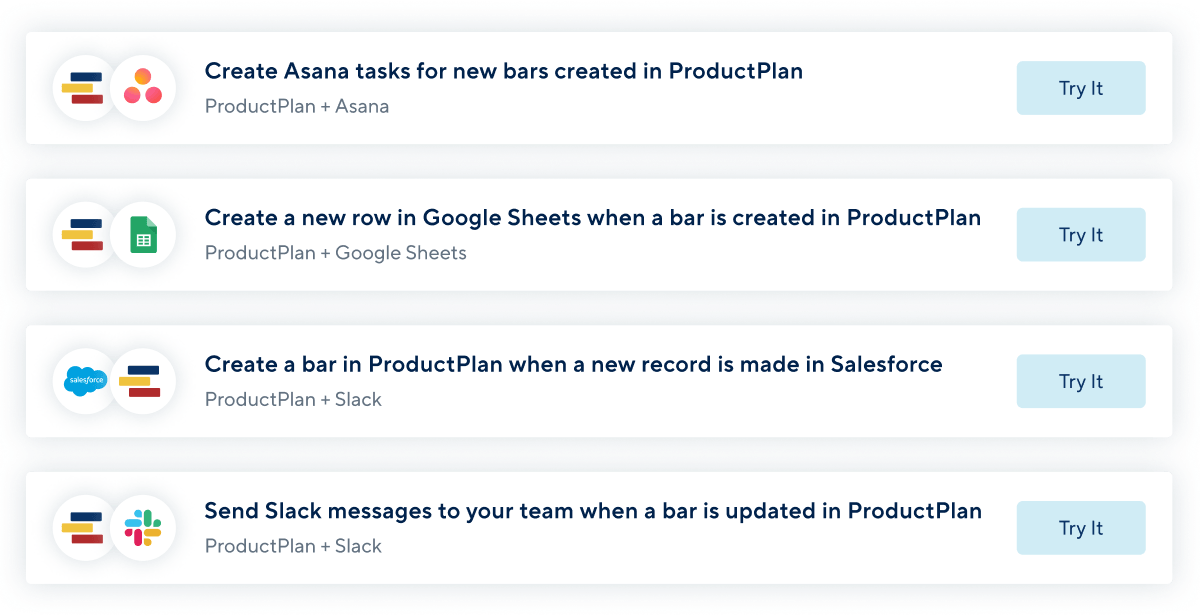Click the Slack logo icon

pyautogui.click(x=143, y=528)
